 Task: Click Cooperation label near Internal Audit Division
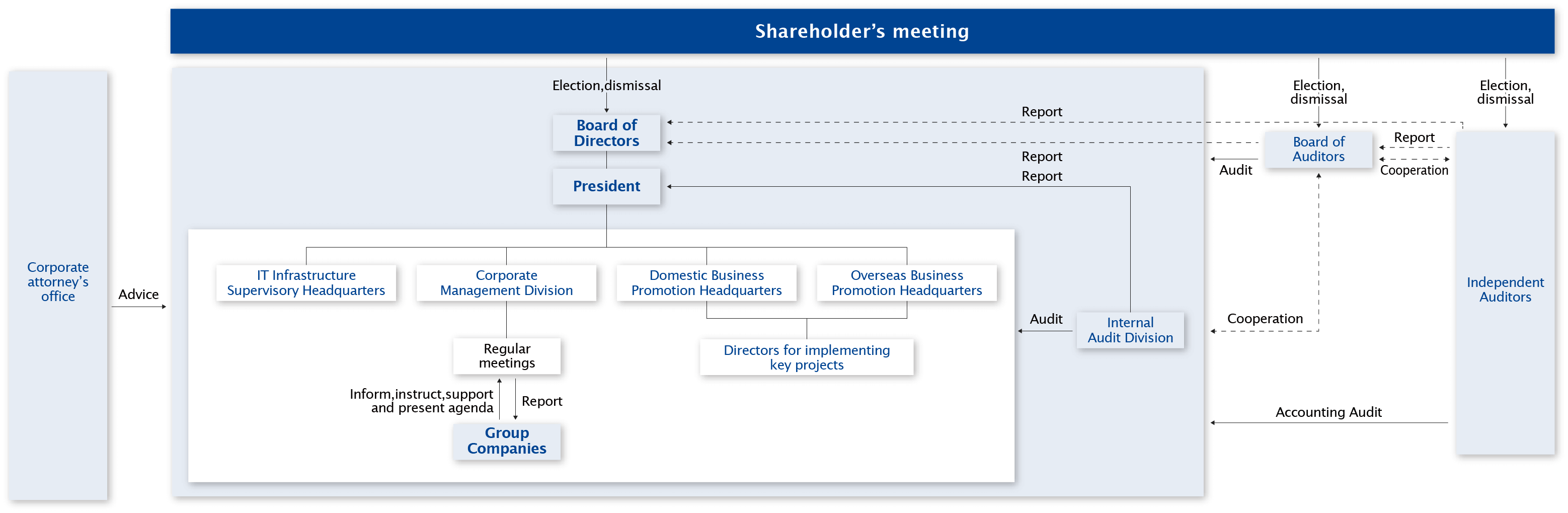pyautogui.click(x=1265, y=319)
